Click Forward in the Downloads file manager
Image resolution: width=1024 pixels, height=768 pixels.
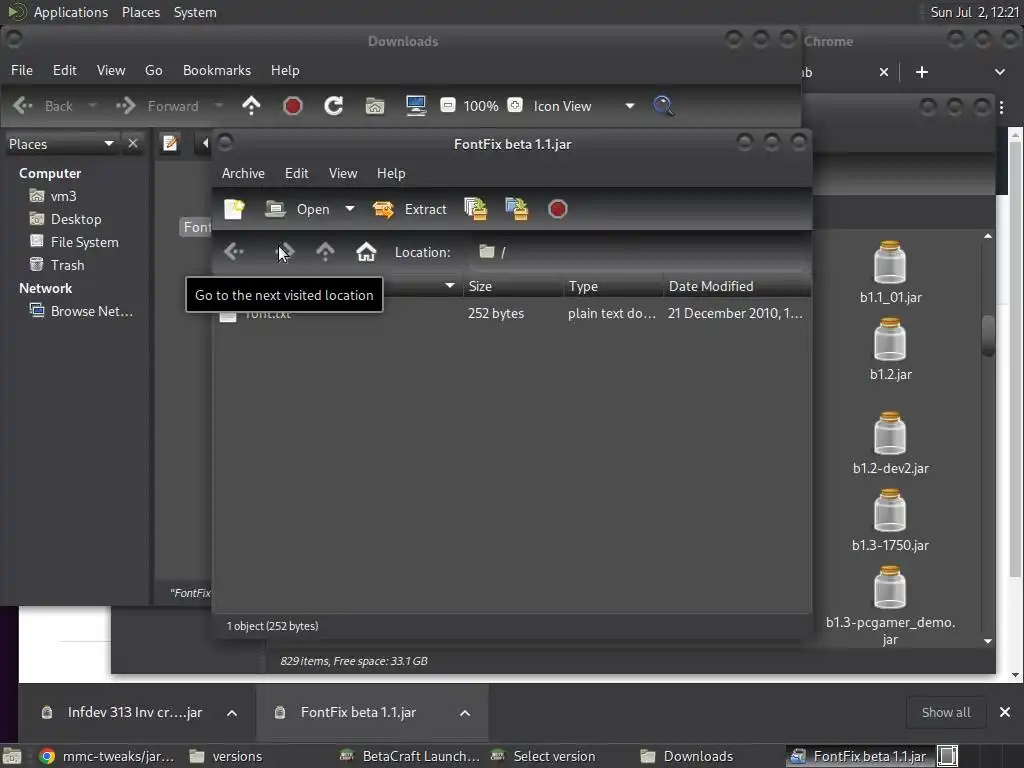[x=157, y=106]
